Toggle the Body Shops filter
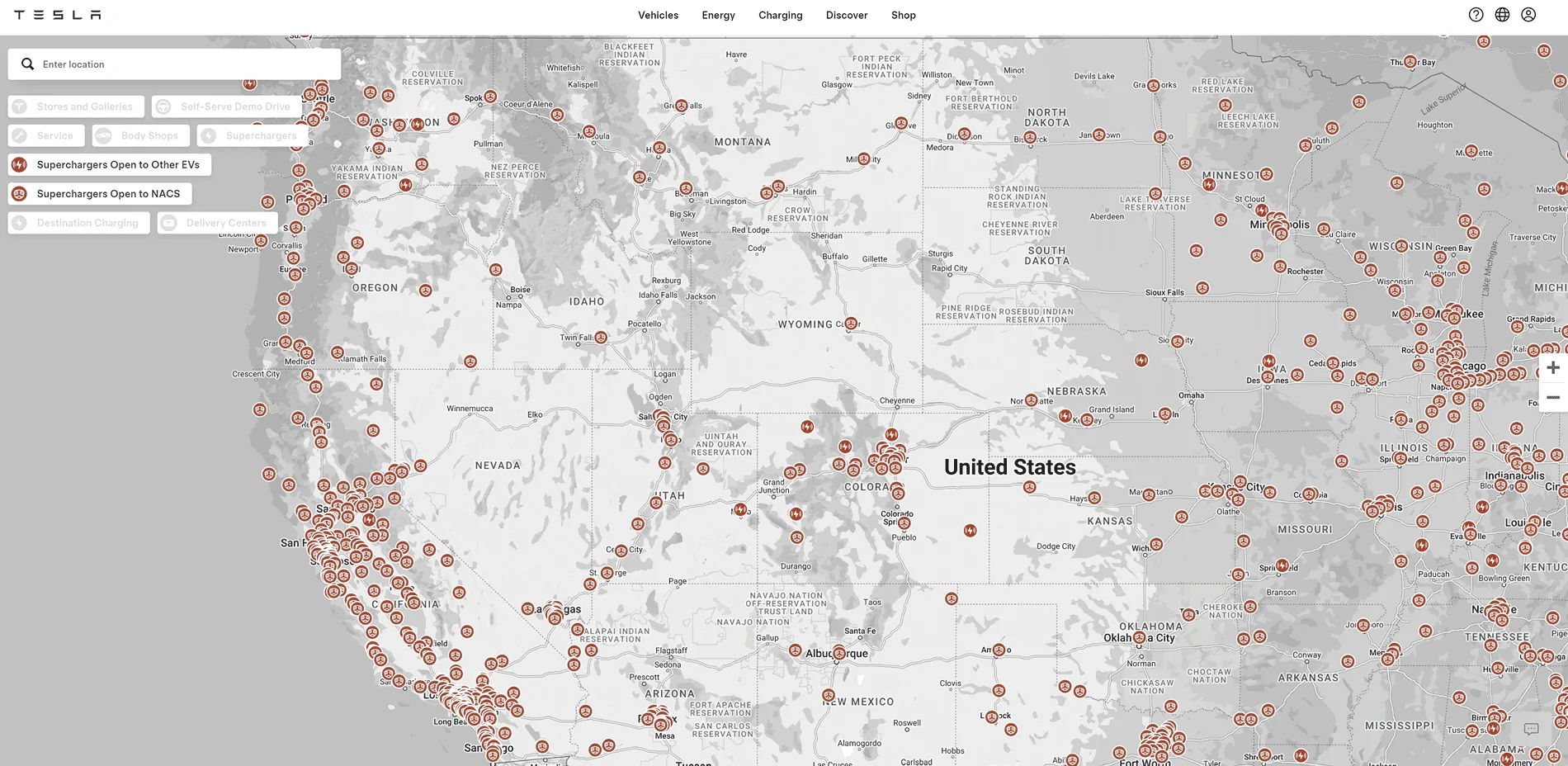Screen dimensions: 1568x766 coord(141,135)
